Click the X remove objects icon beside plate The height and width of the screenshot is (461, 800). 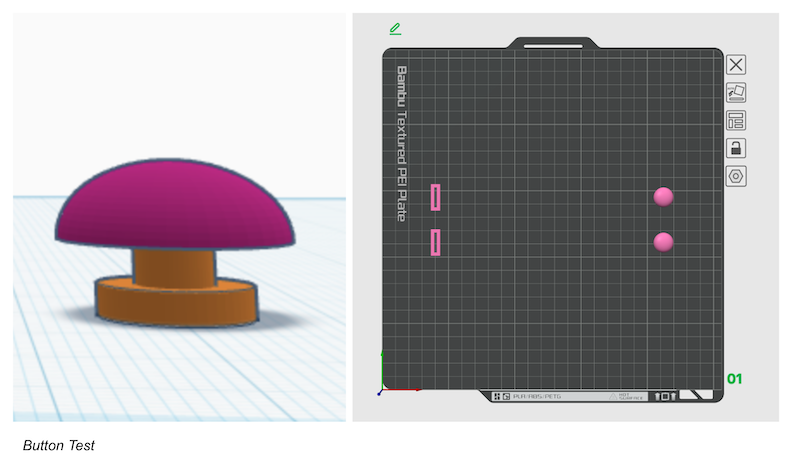(x=736, y=65)
